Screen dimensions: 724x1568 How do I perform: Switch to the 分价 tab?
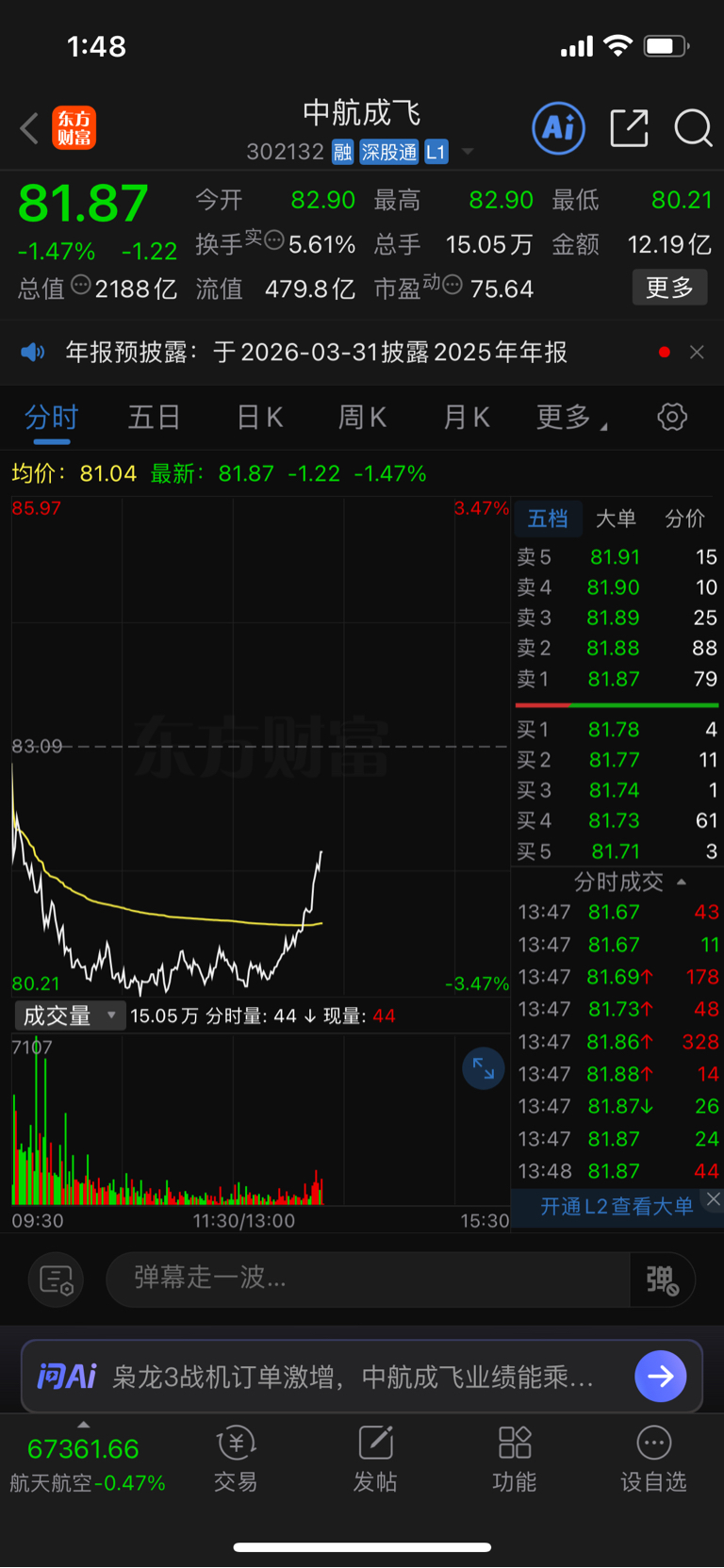click(x=684, y=519)
